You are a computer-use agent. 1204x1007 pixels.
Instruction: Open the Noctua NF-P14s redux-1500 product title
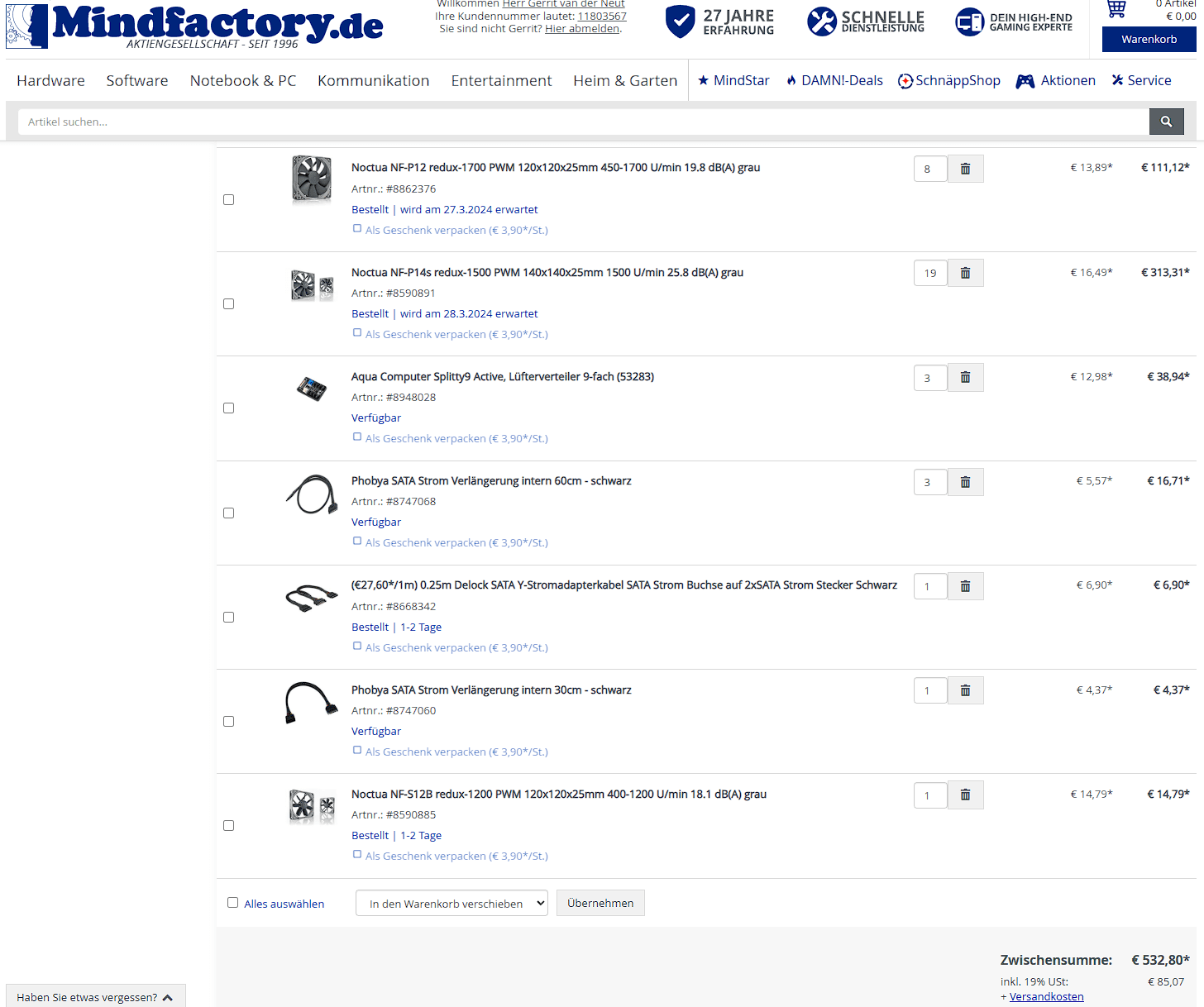(x=547, y=272)
